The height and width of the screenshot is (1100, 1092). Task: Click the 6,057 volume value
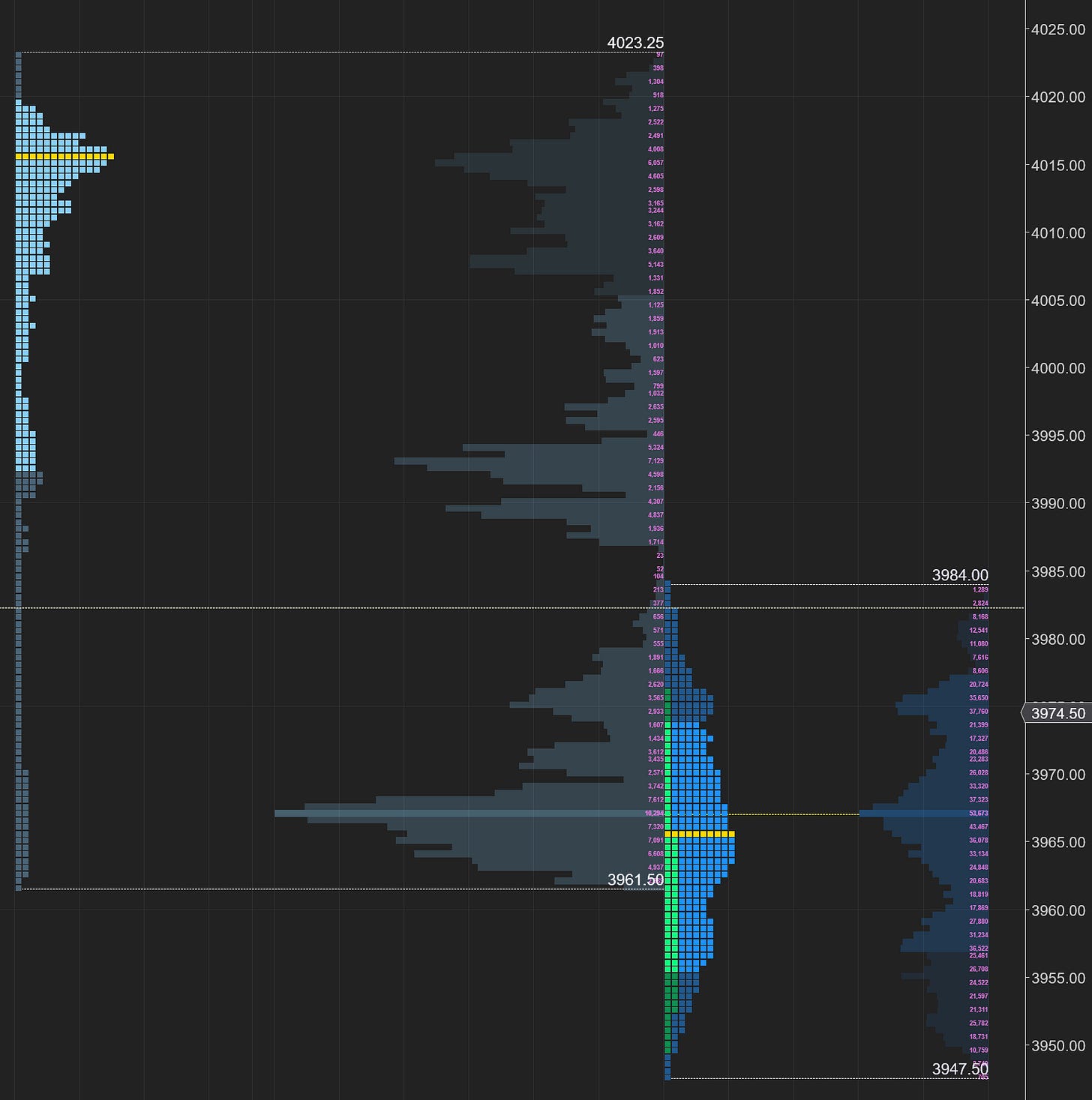(x=655, y=163)
